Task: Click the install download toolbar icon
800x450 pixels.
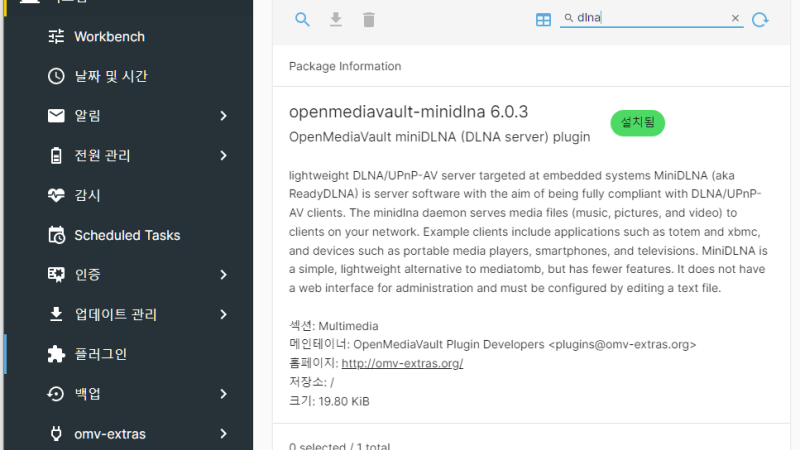Action: [336, 19]
